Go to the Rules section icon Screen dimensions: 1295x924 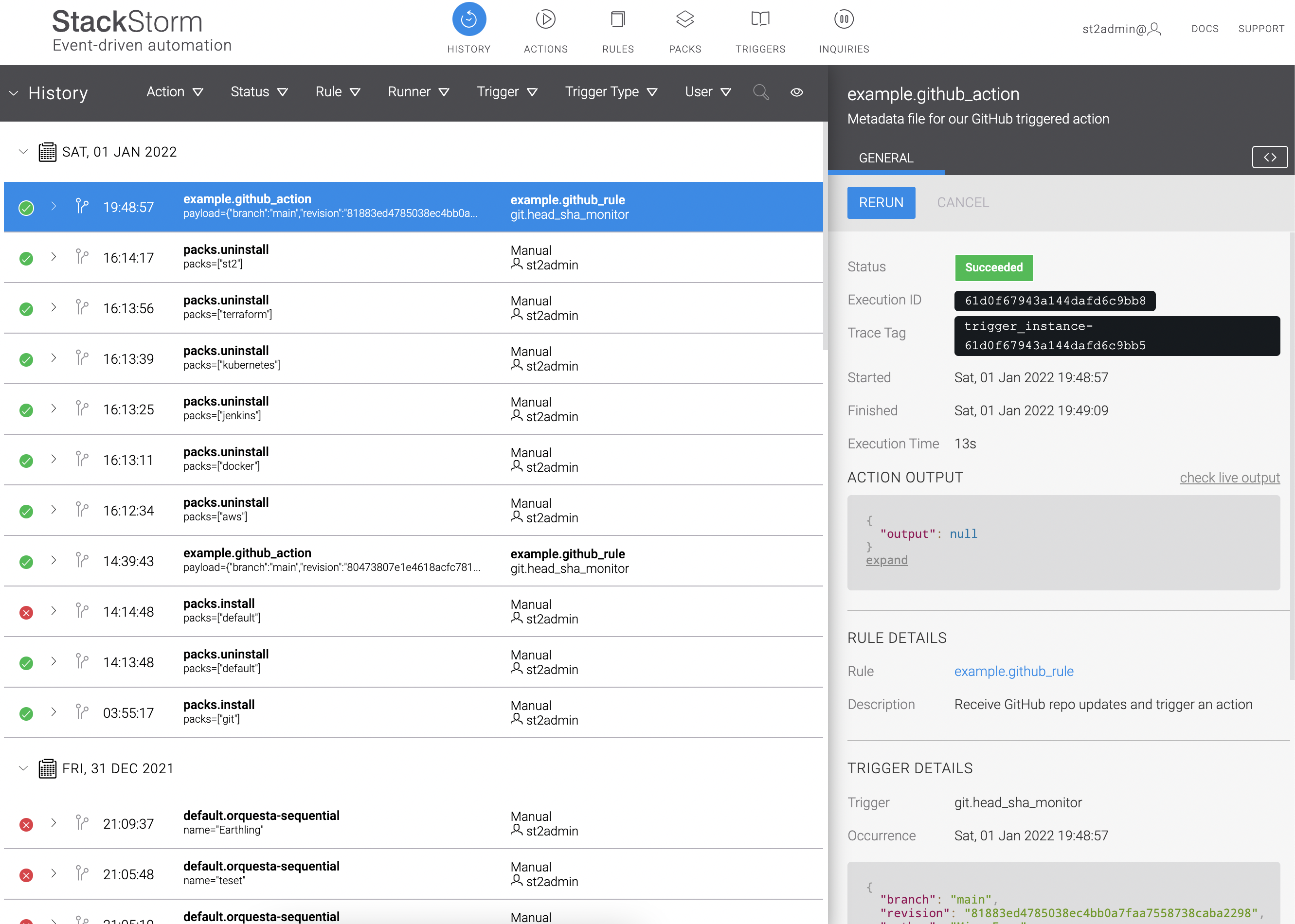pos(617,19)
